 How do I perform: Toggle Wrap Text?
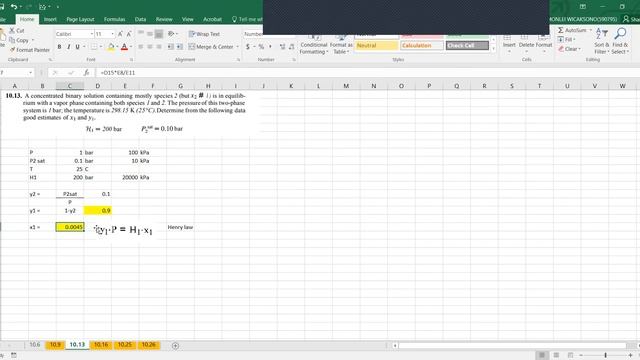tap(204, 34)
